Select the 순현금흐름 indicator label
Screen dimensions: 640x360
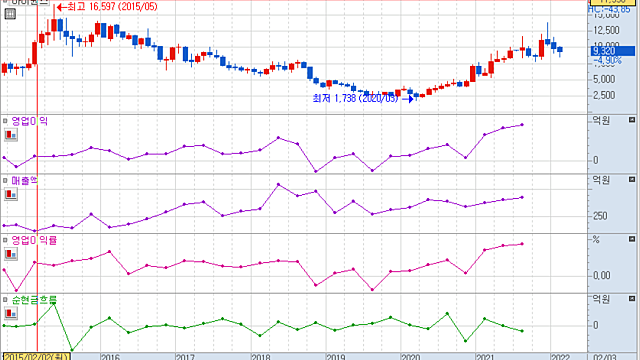34,300
